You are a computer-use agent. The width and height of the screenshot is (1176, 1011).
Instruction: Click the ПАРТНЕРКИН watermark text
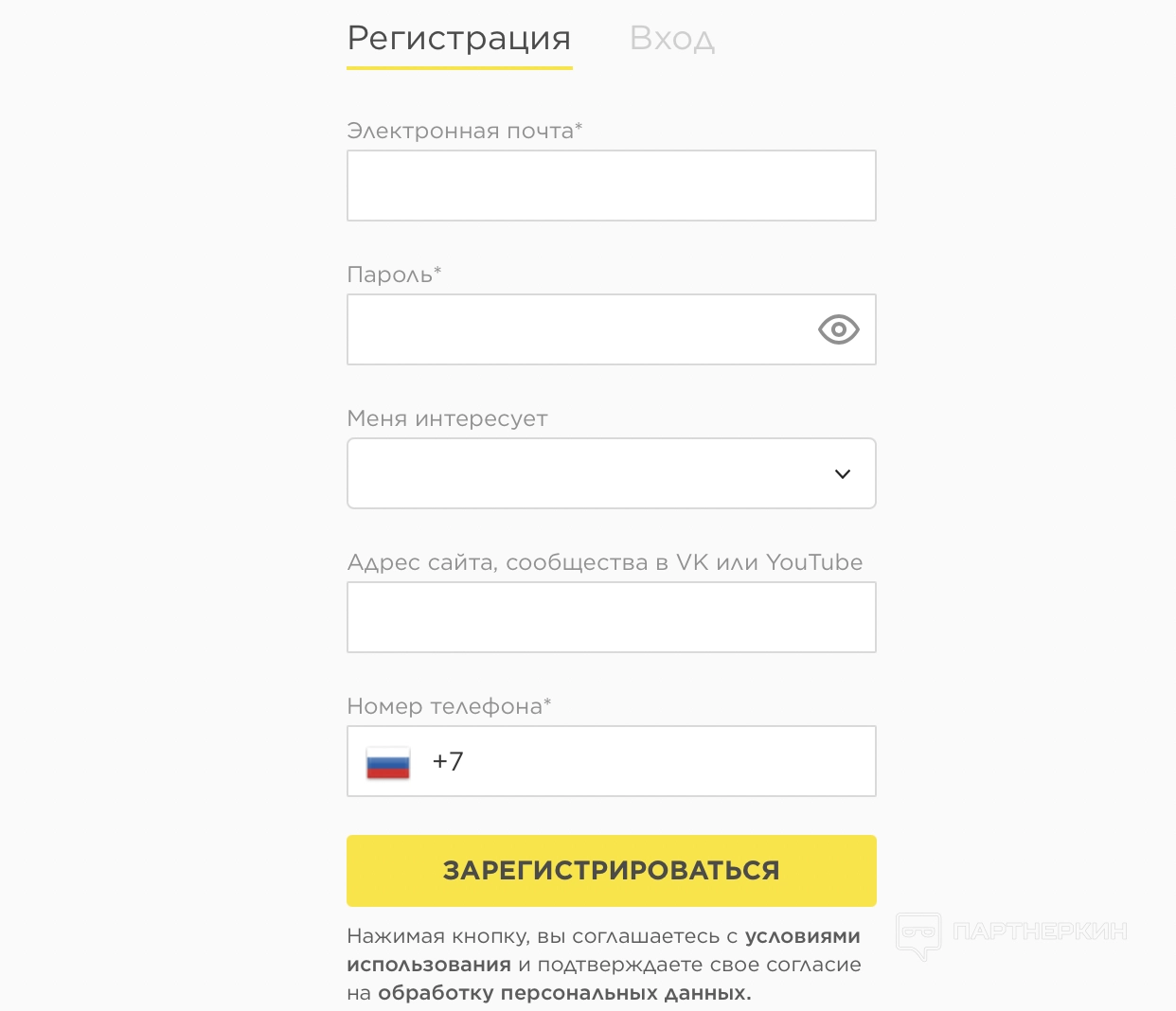[1040, 931]
